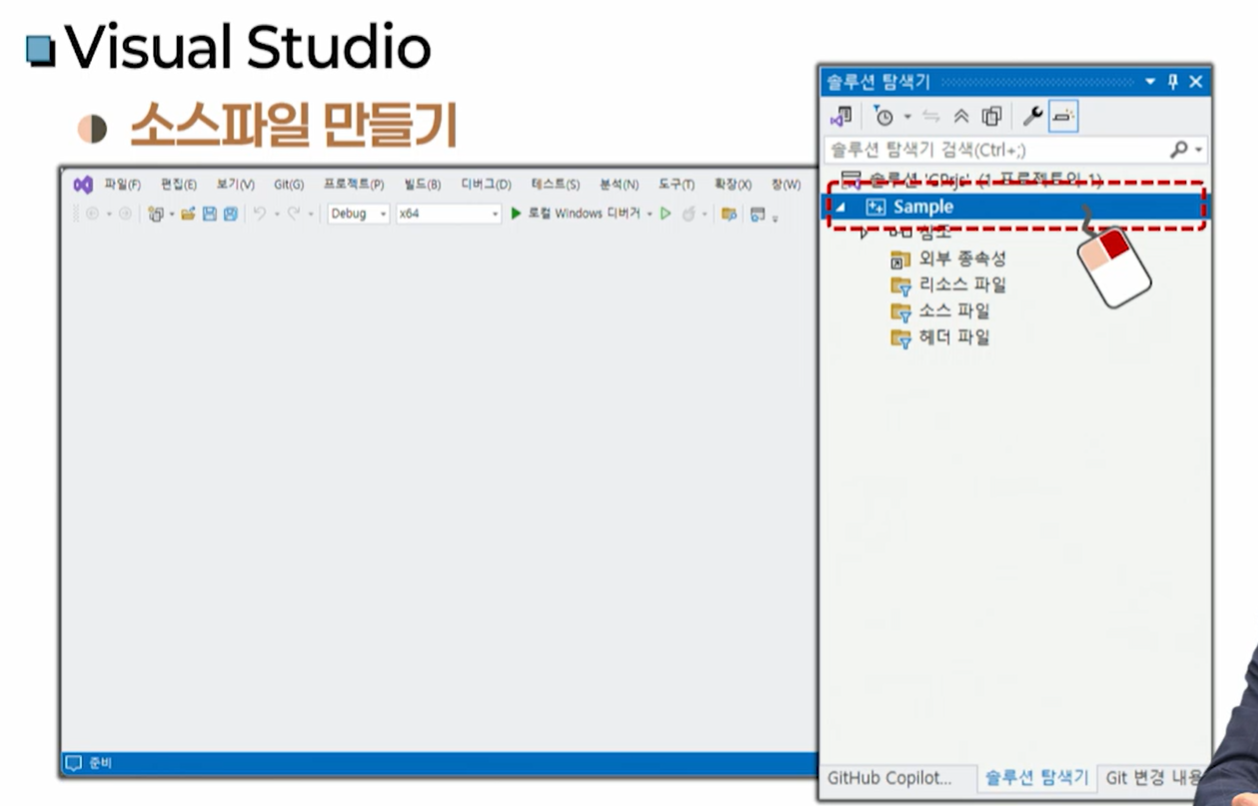Start the 로컬 Windows 디버거 button
The width and height of the screenshot is (1258, 806).
tap(575, 214)
